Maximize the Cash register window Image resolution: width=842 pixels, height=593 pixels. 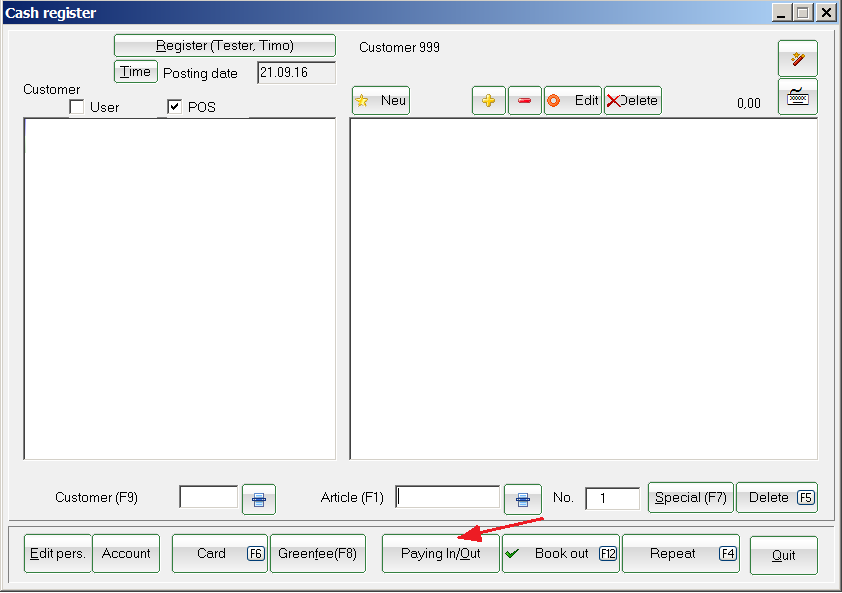click(x=803, y=12)
